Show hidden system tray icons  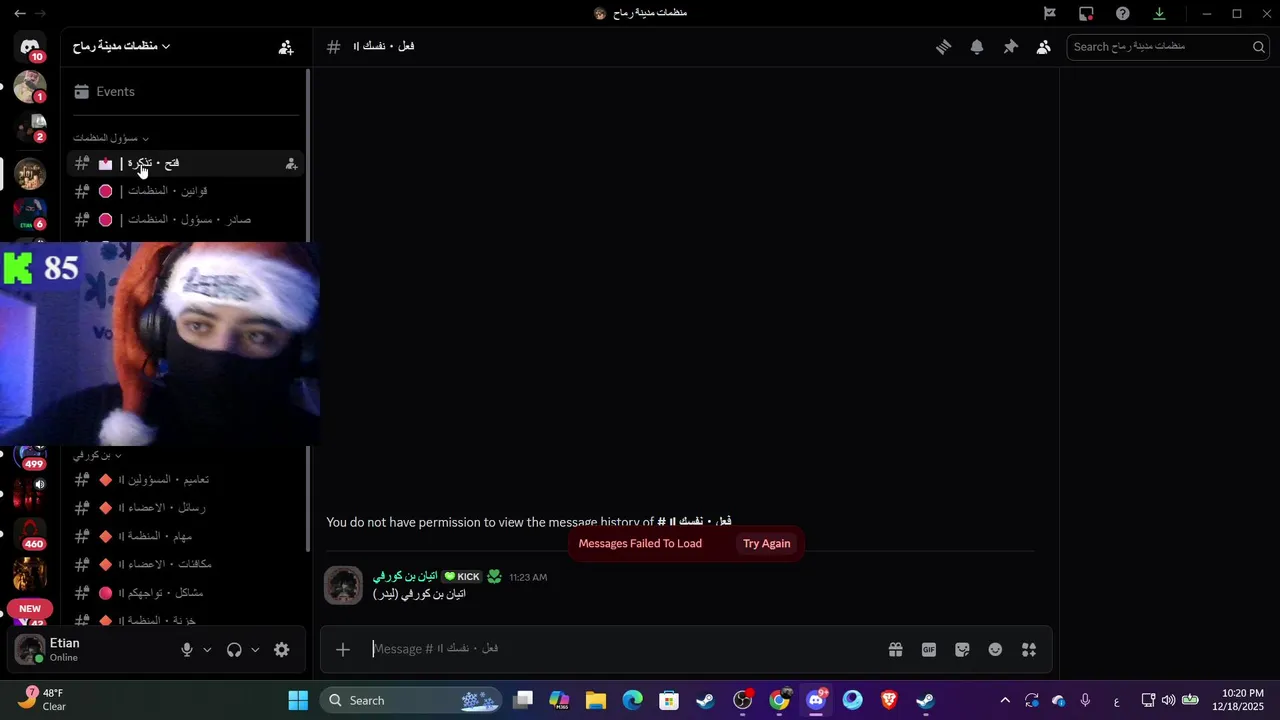pos(1005,700)
